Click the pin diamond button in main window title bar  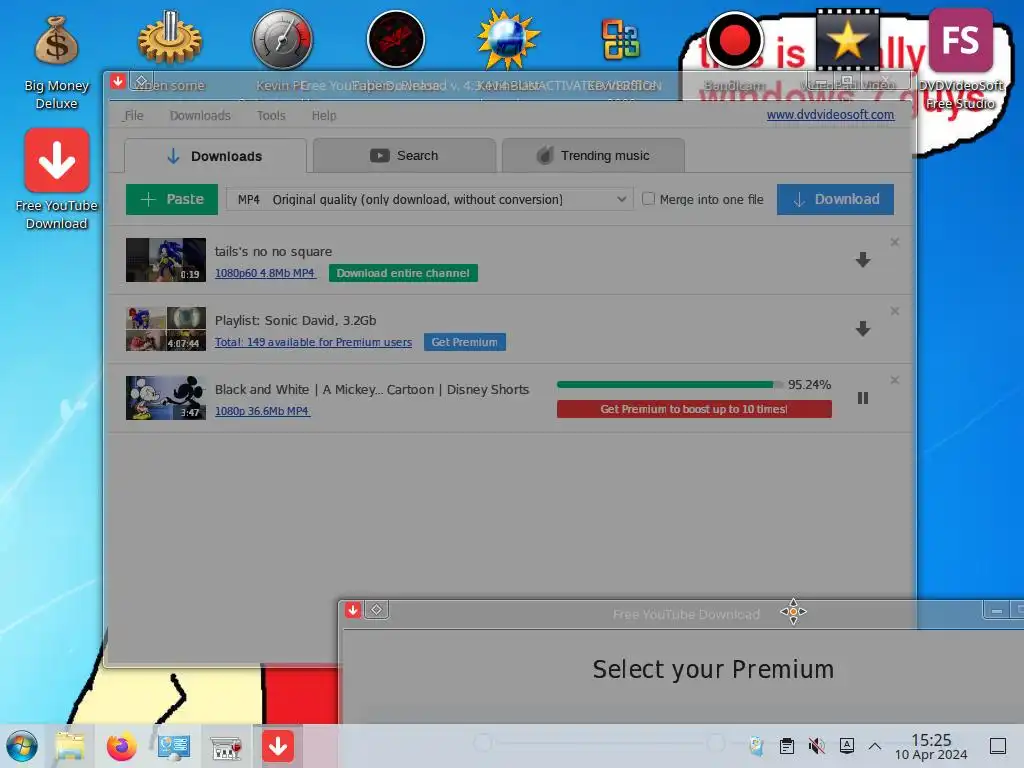point(141,82)
